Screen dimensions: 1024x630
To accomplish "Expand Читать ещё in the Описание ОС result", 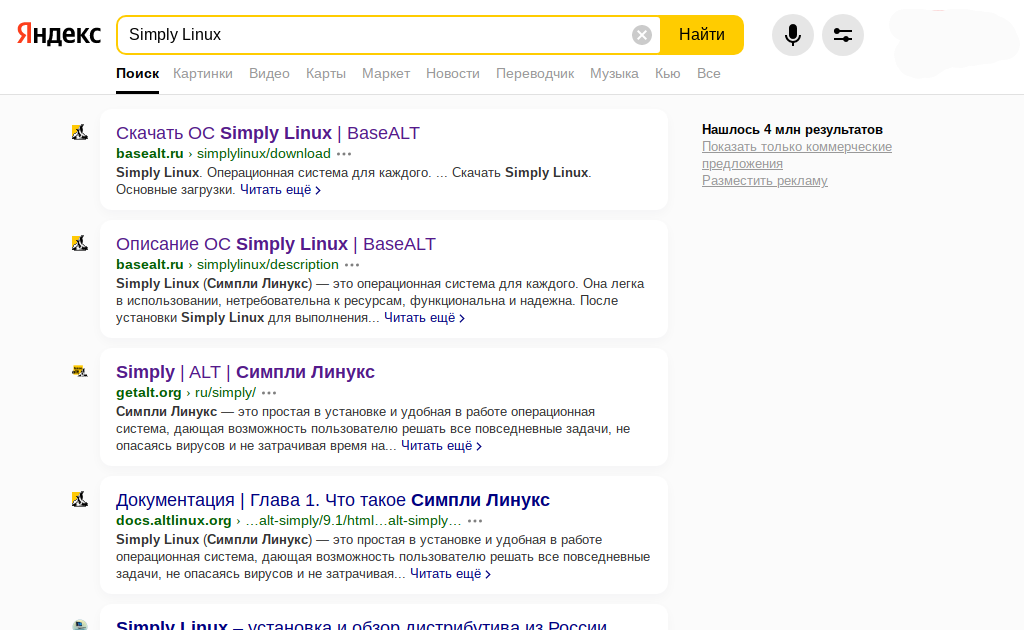I will 424,318.
